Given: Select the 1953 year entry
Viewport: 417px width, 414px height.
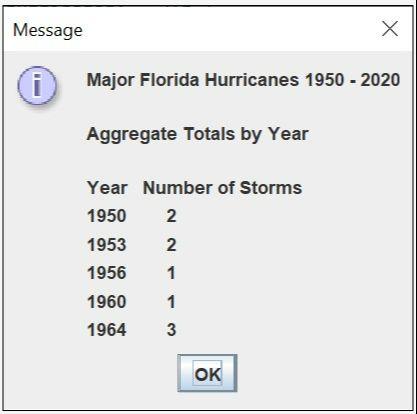Looking at the screenshot, I should [x=107, y=245].
